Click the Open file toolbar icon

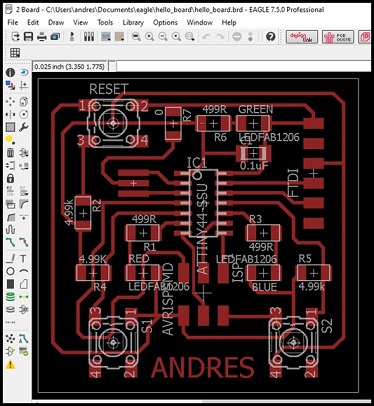tap(15, 36)
